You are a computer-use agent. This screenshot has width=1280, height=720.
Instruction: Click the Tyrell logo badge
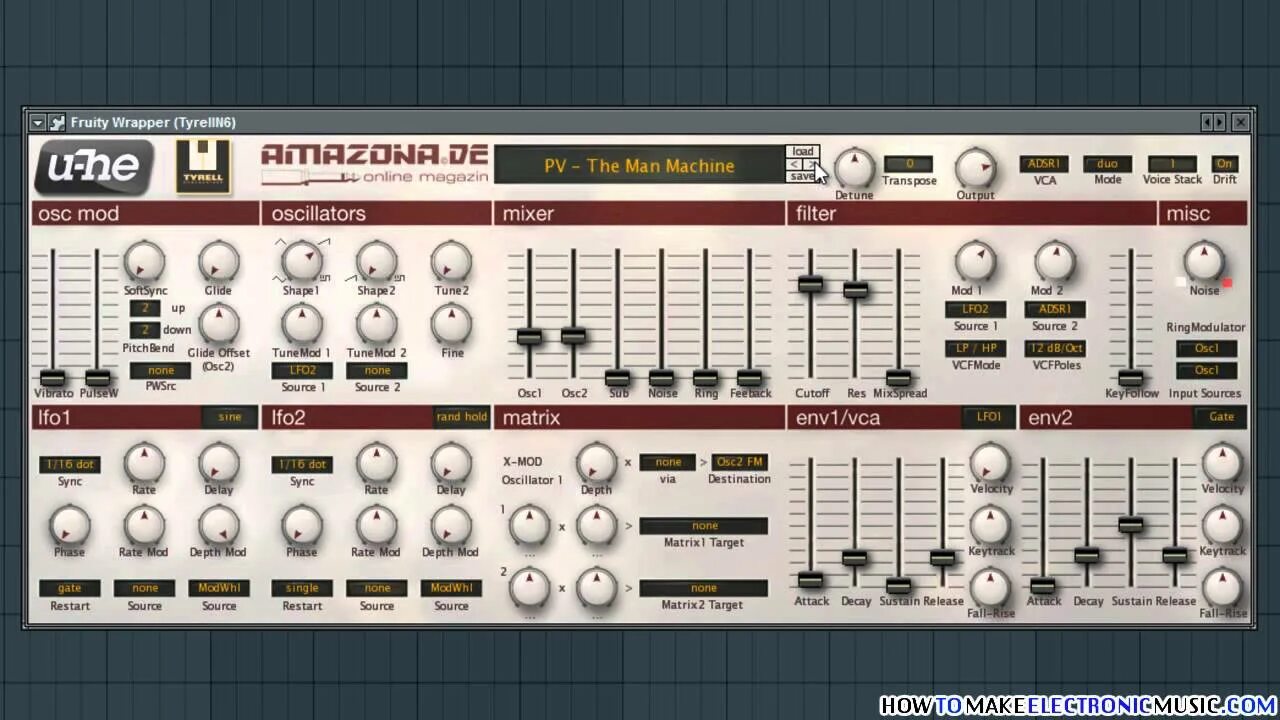203,166
